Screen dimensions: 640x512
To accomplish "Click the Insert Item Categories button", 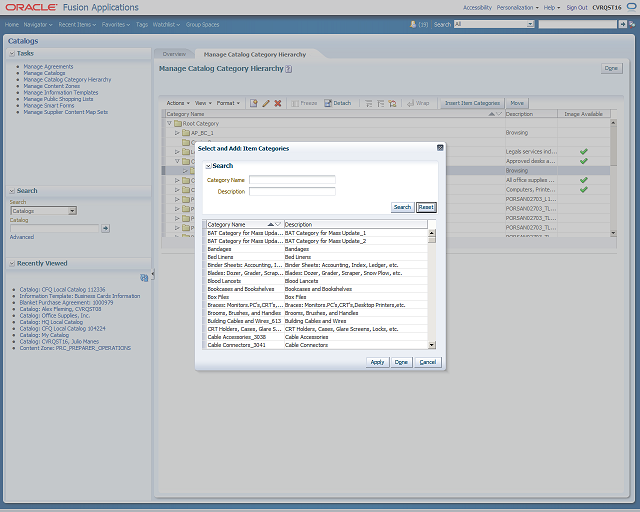I will [472, 103].
